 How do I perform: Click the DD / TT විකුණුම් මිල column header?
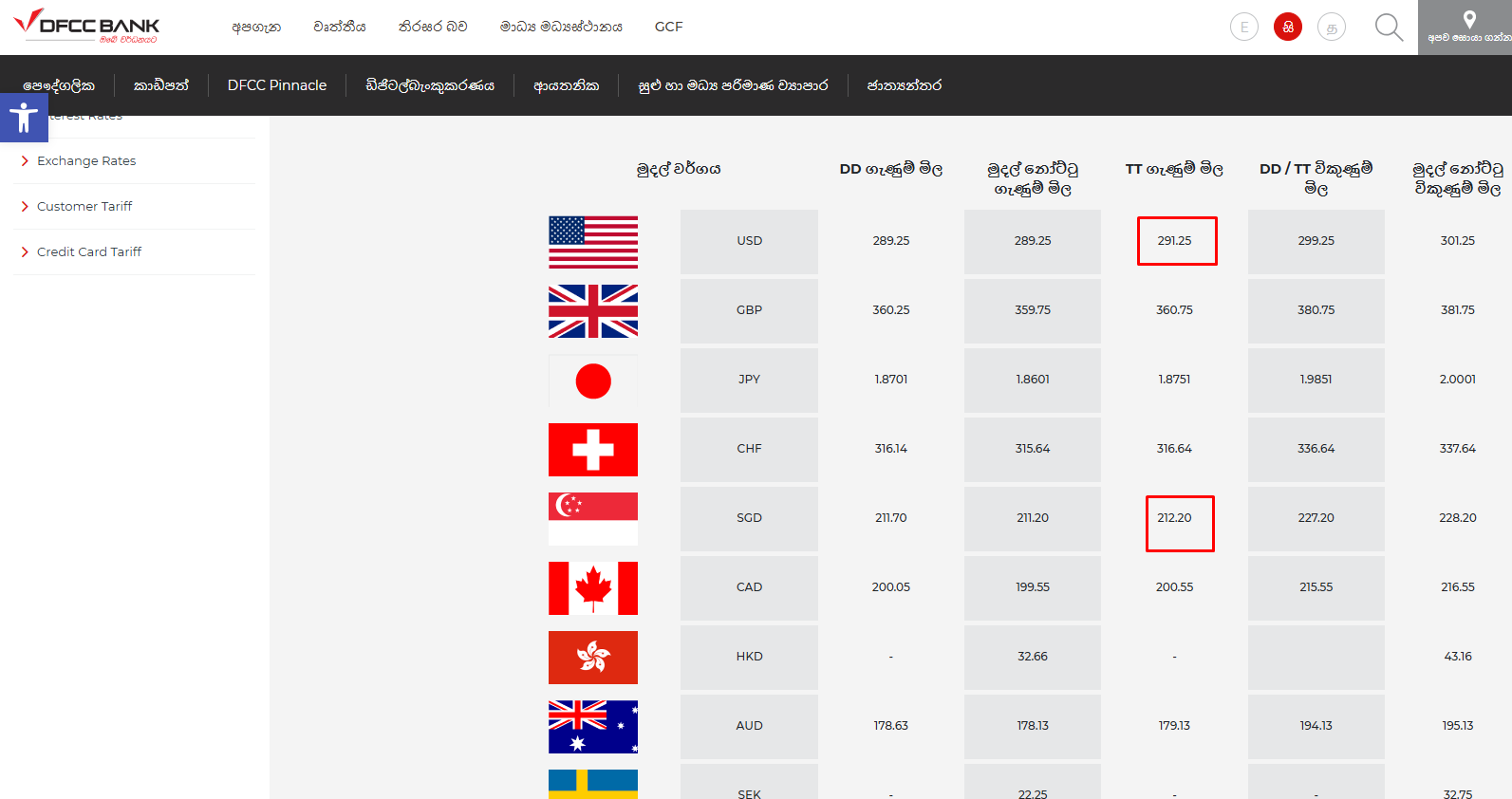(1316, 178)
